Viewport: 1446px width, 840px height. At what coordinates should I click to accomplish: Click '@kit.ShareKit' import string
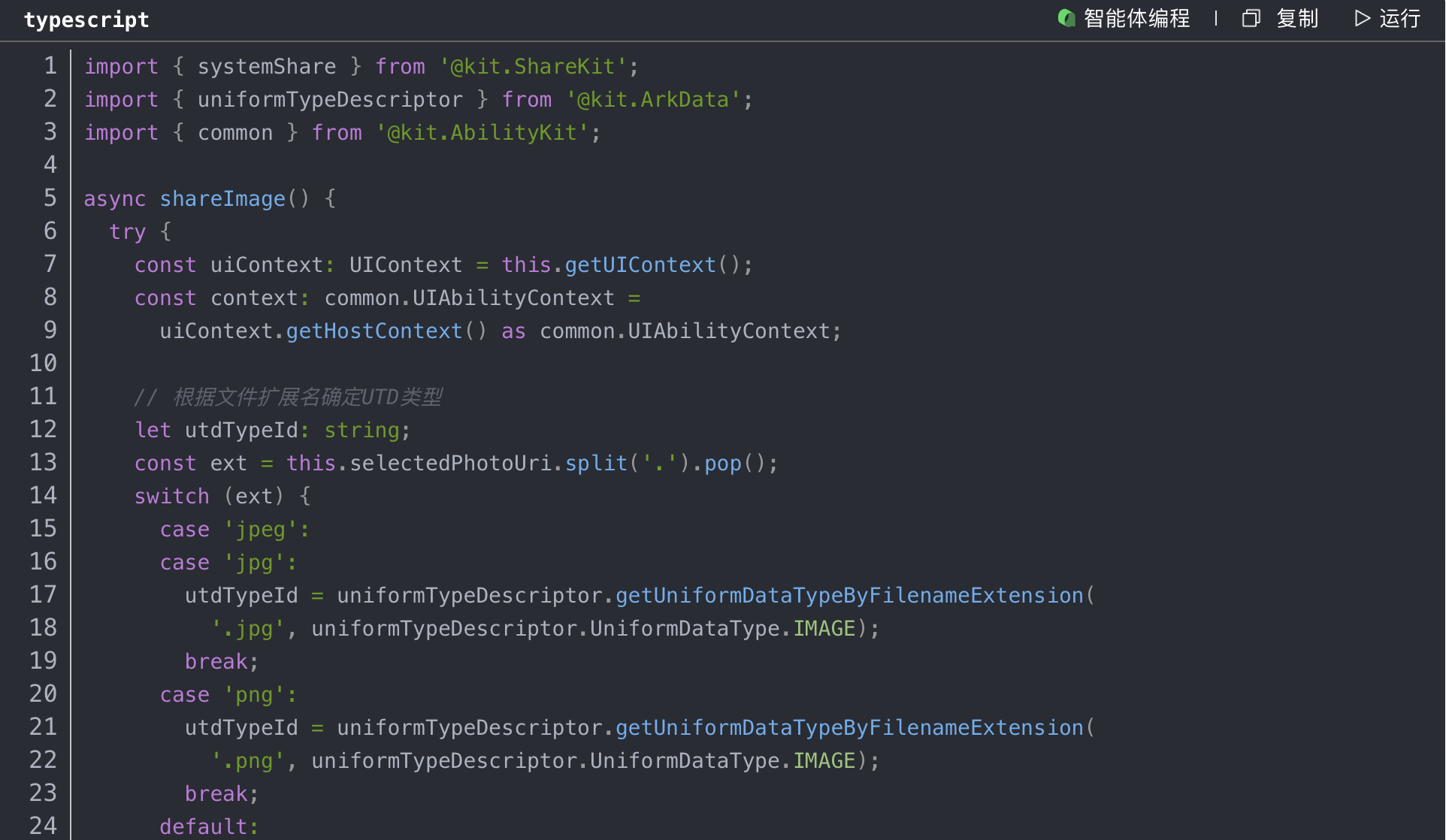tap(532, 66)
